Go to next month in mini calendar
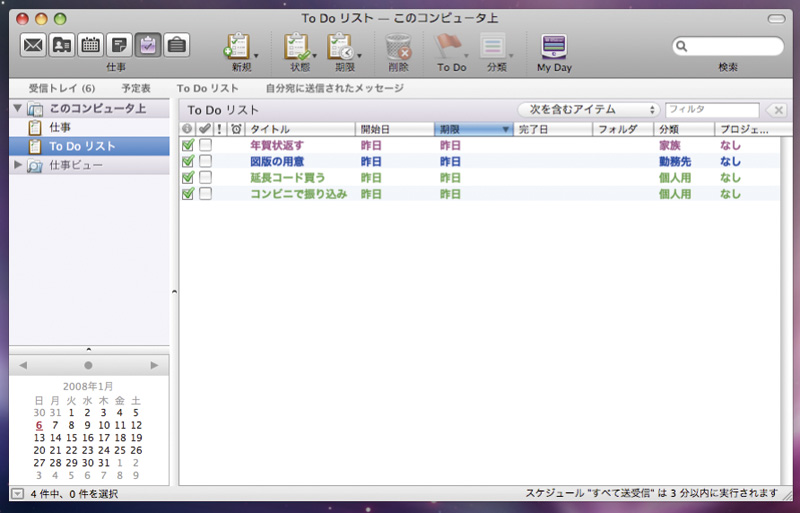The width and height of the screenshot is (800, 513). click(x=154, y=365)
